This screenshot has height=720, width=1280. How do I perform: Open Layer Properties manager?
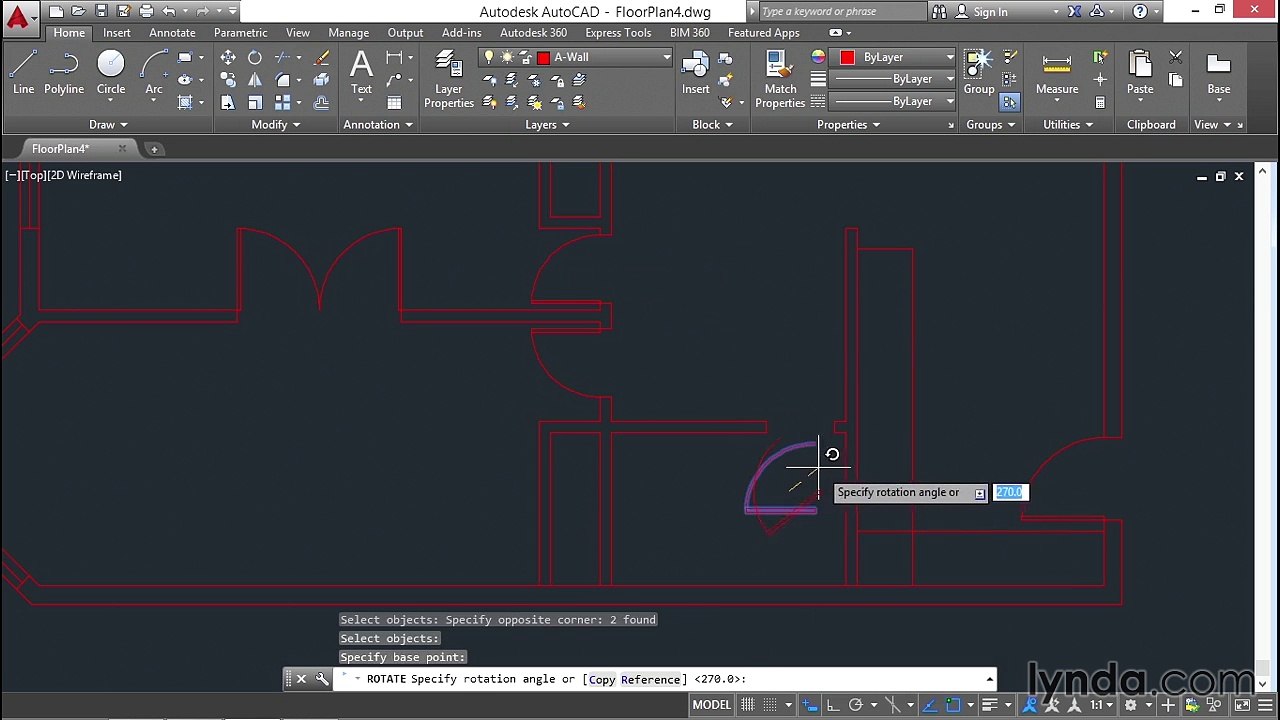coord(448,78)
